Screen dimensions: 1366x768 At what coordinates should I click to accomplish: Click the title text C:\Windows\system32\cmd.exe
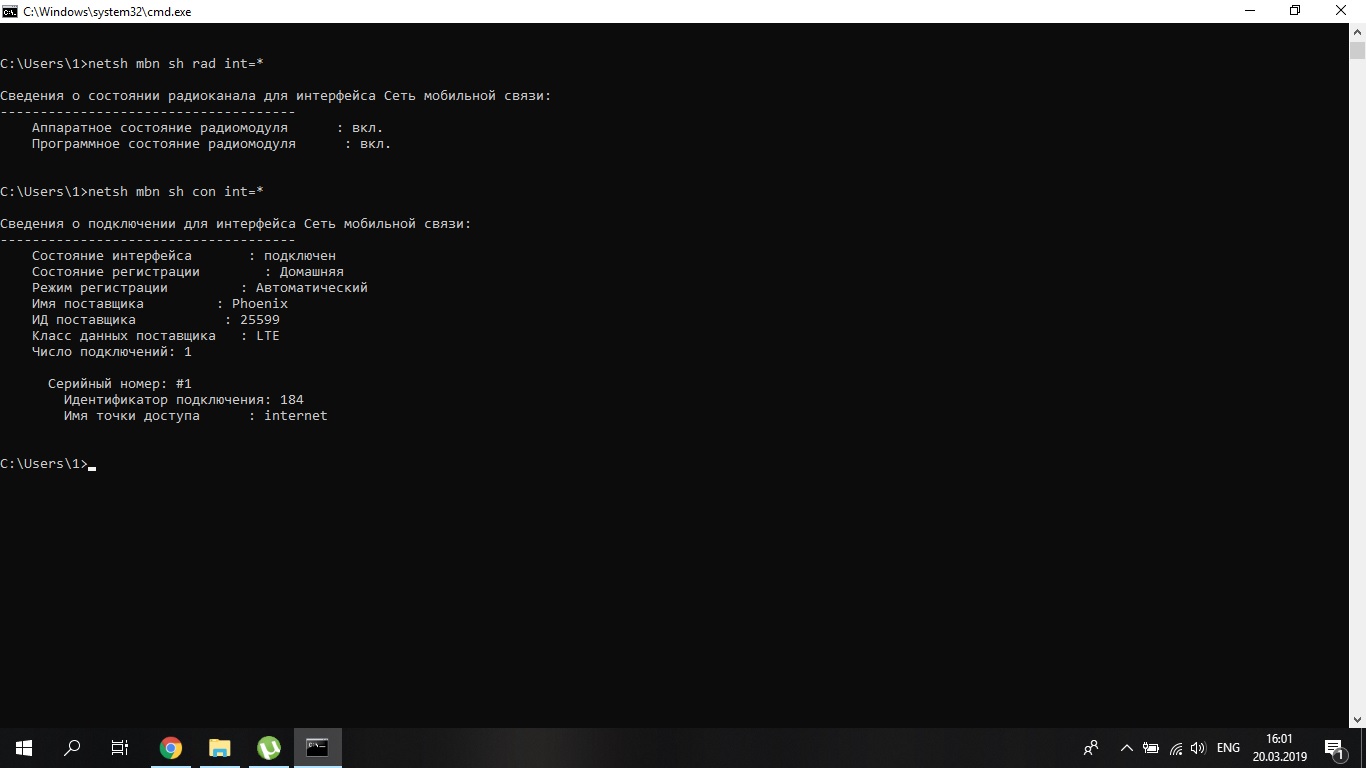coord(107,12)
